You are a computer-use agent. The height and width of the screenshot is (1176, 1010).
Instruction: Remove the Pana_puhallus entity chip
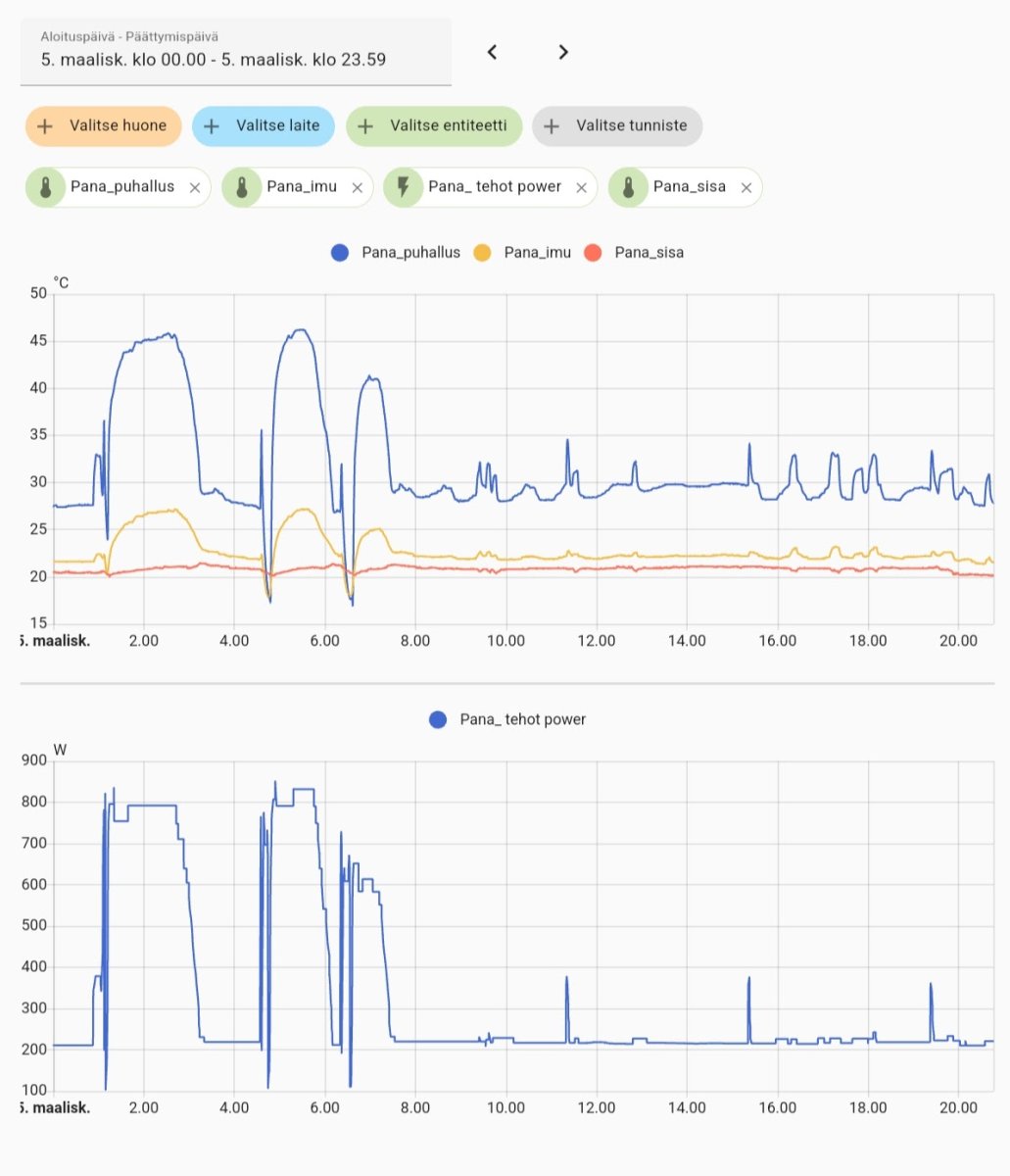[194, 187]
